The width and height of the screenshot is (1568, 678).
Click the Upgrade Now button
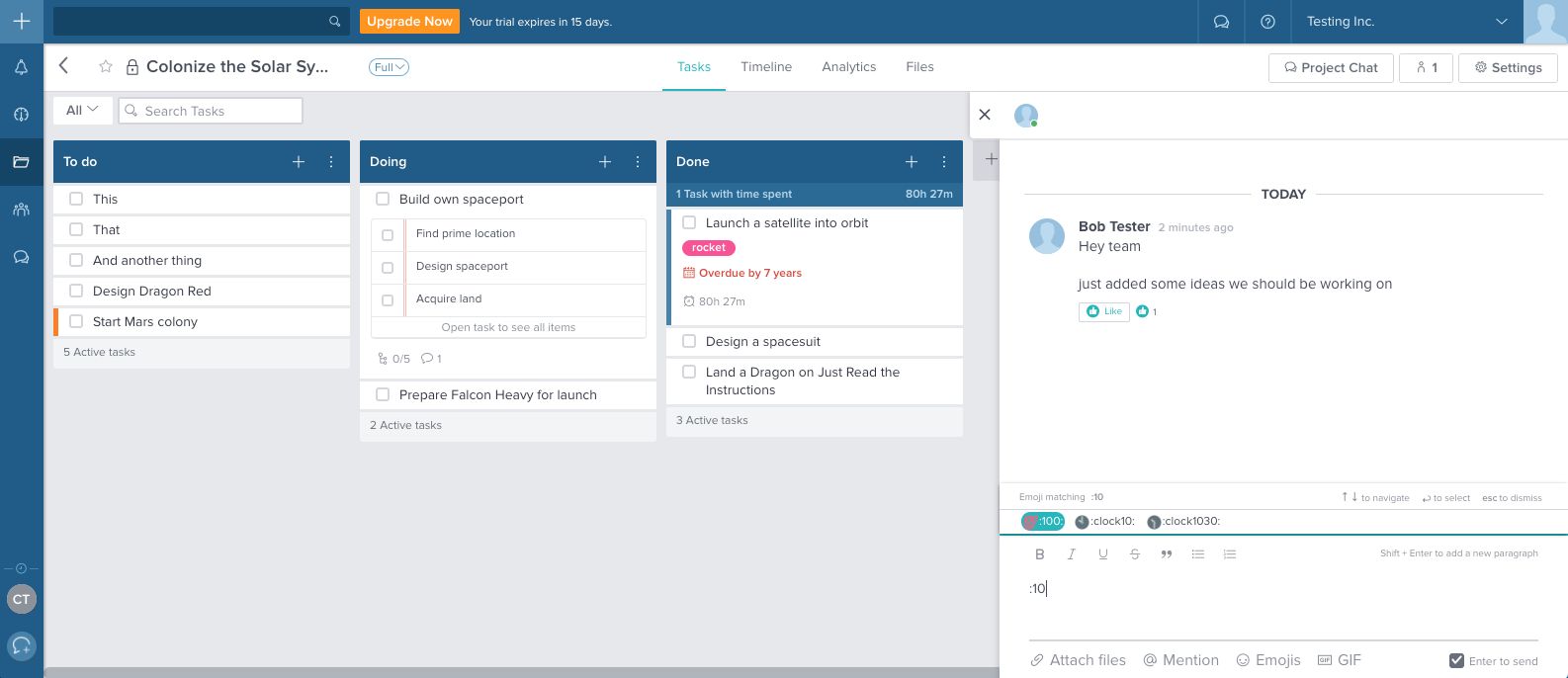click(409, 22)
